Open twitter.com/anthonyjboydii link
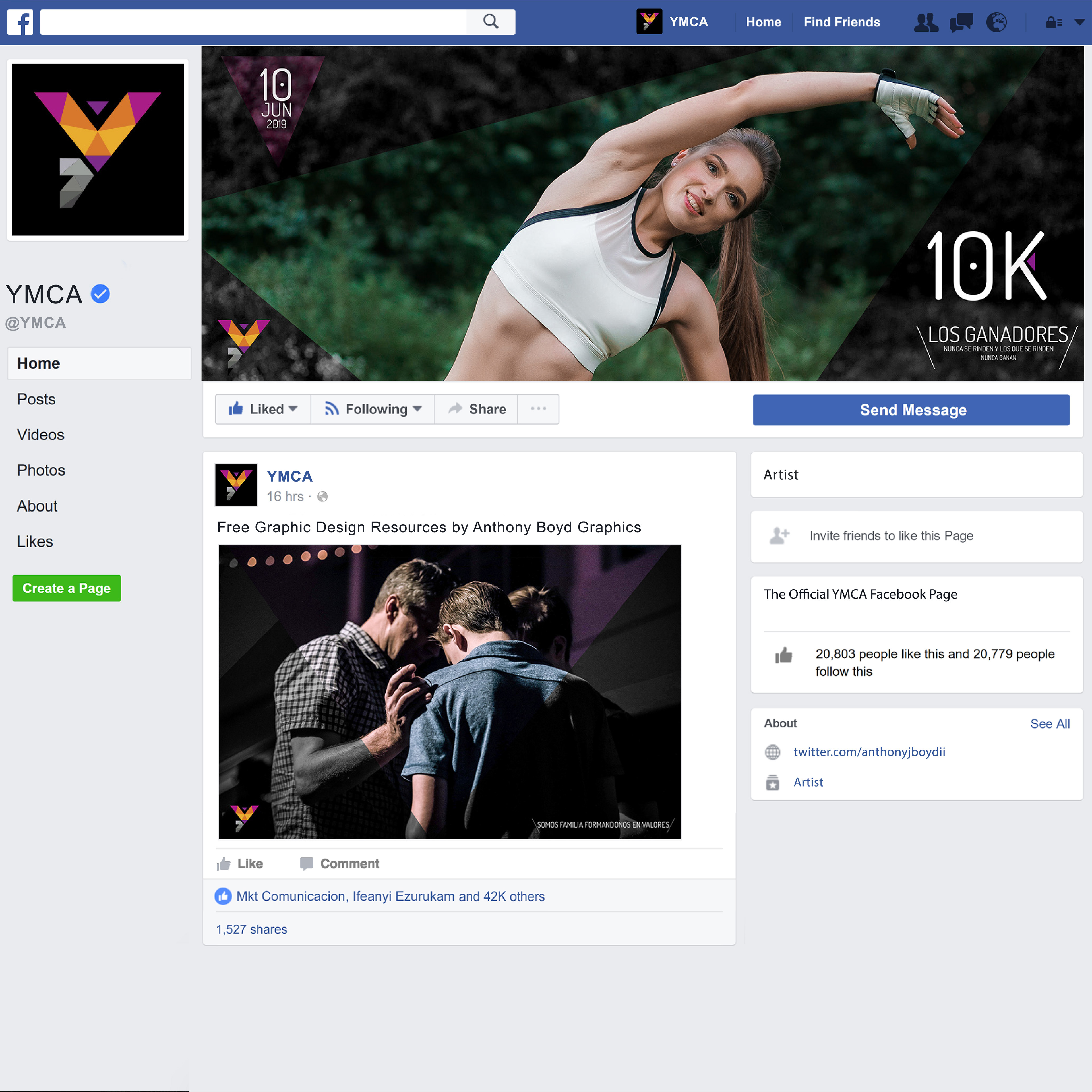The image size is (1092, 1092). [x=869, y=752]
